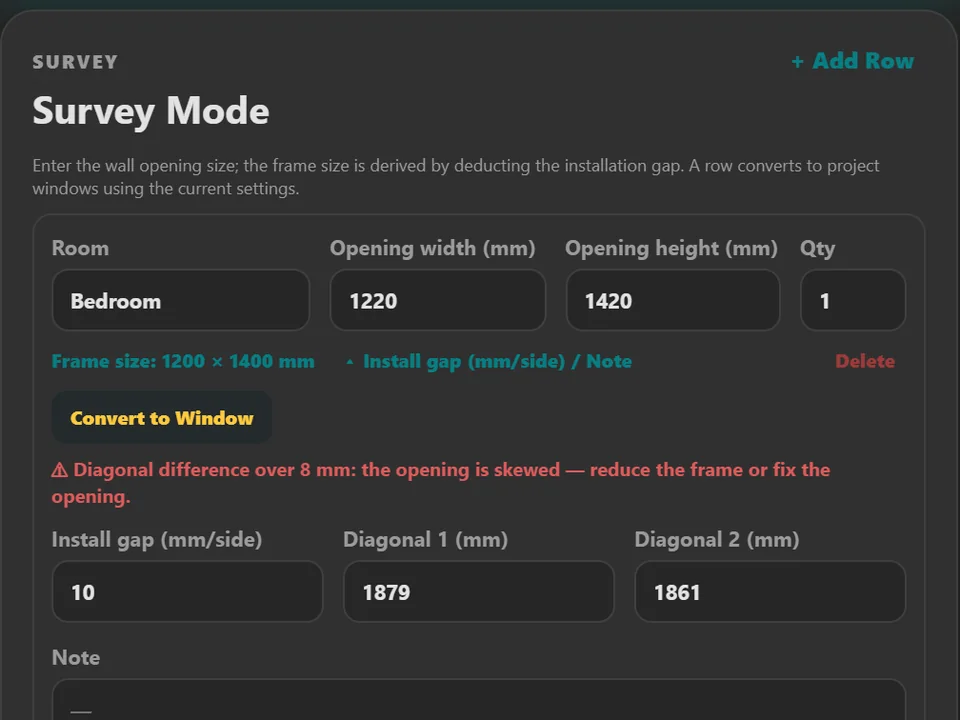Viewport: 960px width, 720px height.
Task: Select the diagonal difference warning message
Action: pyautogui.click(x=441, y=483)
